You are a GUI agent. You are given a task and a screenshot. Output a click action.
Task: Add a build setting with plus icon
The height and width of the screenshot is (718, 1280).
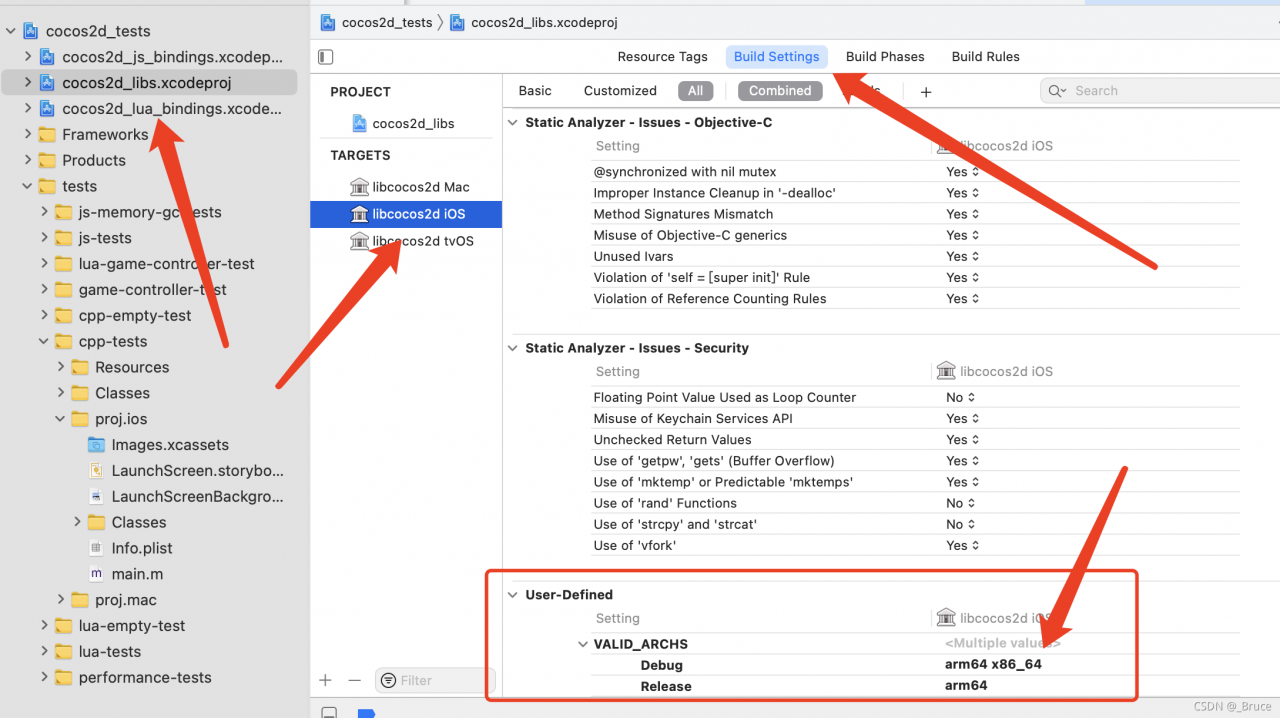pyautogui.click(x=926, y=92)
